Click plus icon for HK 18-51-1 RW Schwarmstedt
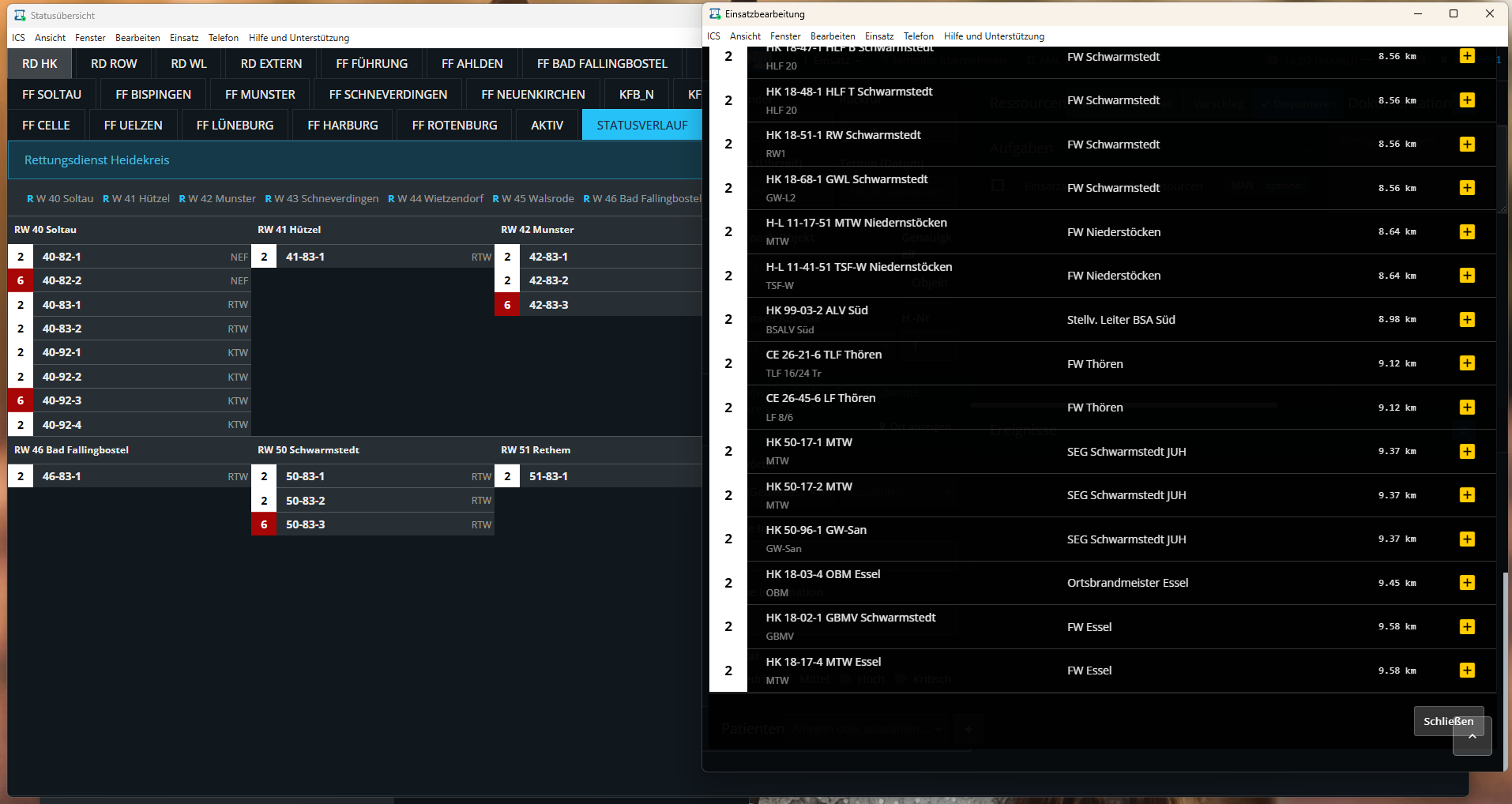This screenshot has width=1512, height=804. [1467, 144]
